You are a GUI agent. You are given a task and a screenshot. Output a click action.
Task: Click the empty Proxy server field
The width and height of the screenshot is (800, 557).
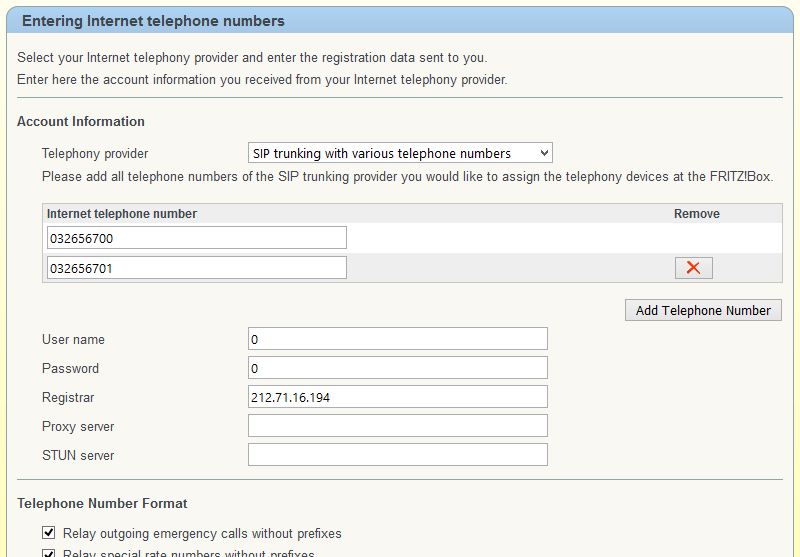[x=397, y=426]
